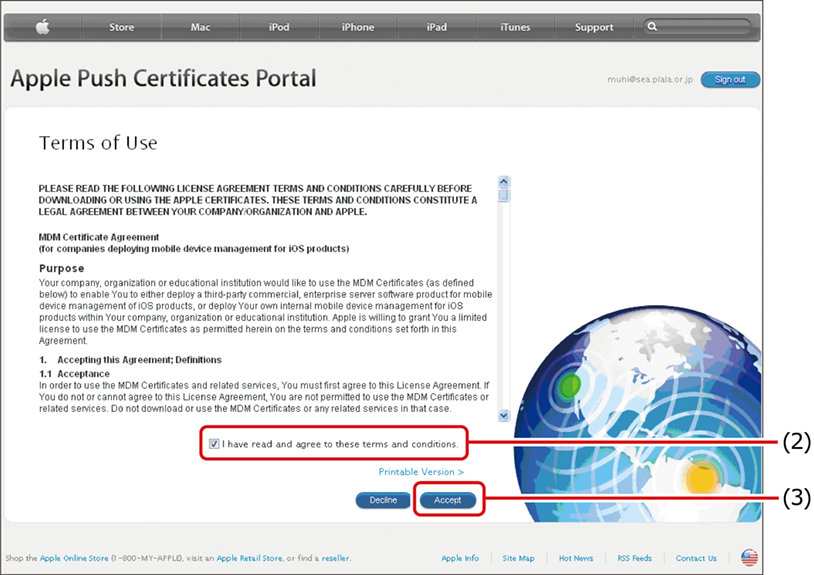
Task: Open the Store menu
Action: 121,27
